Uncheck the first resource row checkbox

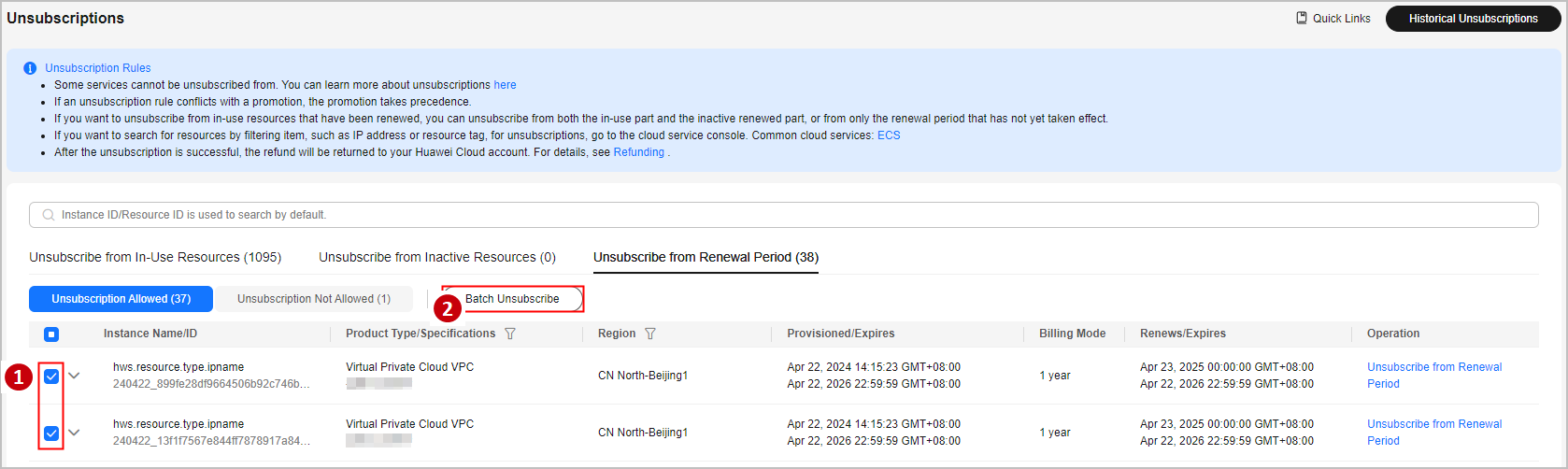point(51,377)
